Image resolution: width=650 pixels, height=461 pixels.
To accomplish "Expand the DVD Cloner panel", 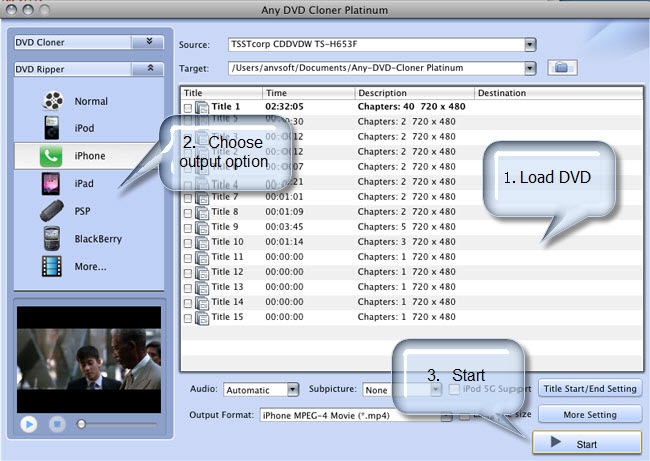I will [148, 42].
